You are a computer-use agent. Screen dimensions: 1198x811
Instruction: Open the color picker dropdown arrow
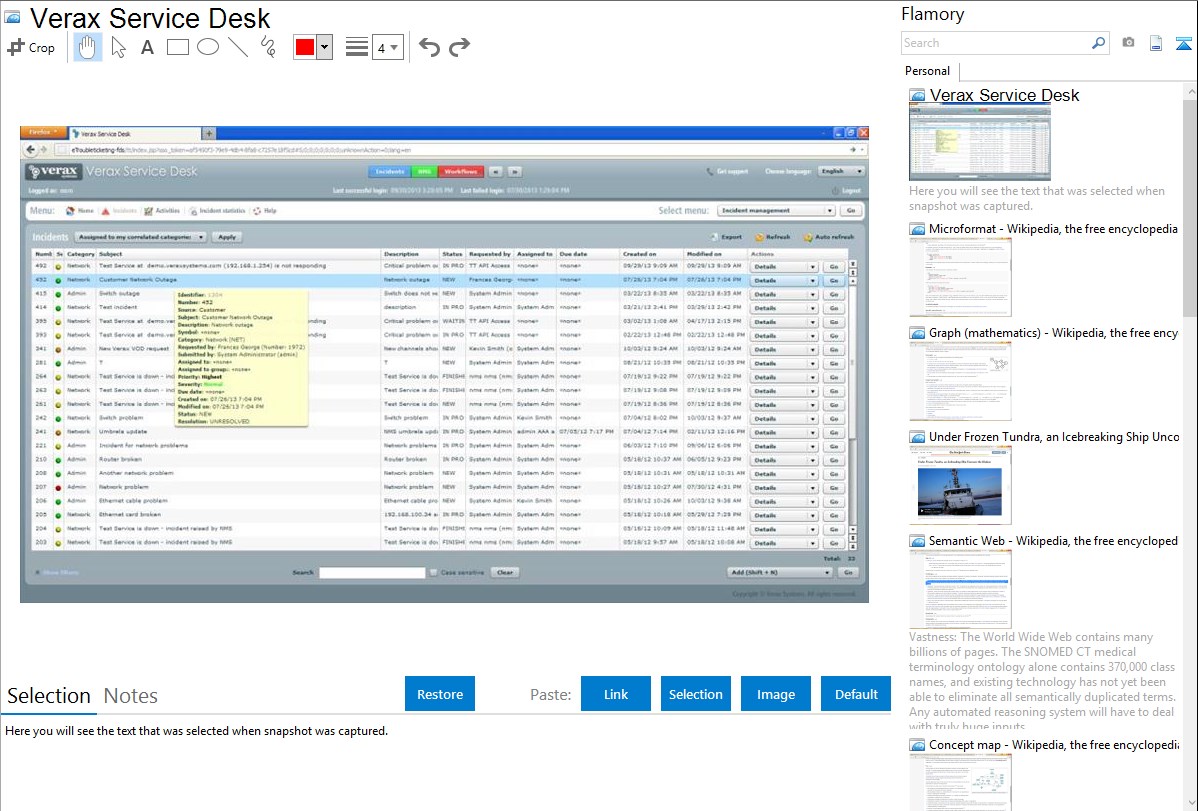324,47
